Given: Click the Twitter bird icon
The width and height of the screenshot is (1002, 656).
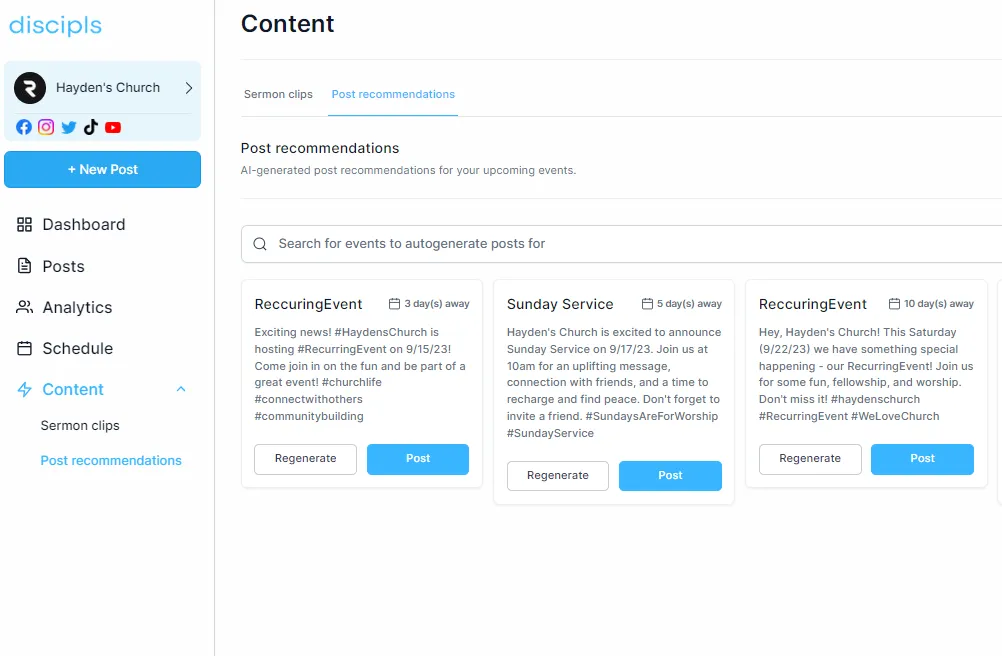Looking at the screenshot, I should pyautogui.click(x=68, y=127).
